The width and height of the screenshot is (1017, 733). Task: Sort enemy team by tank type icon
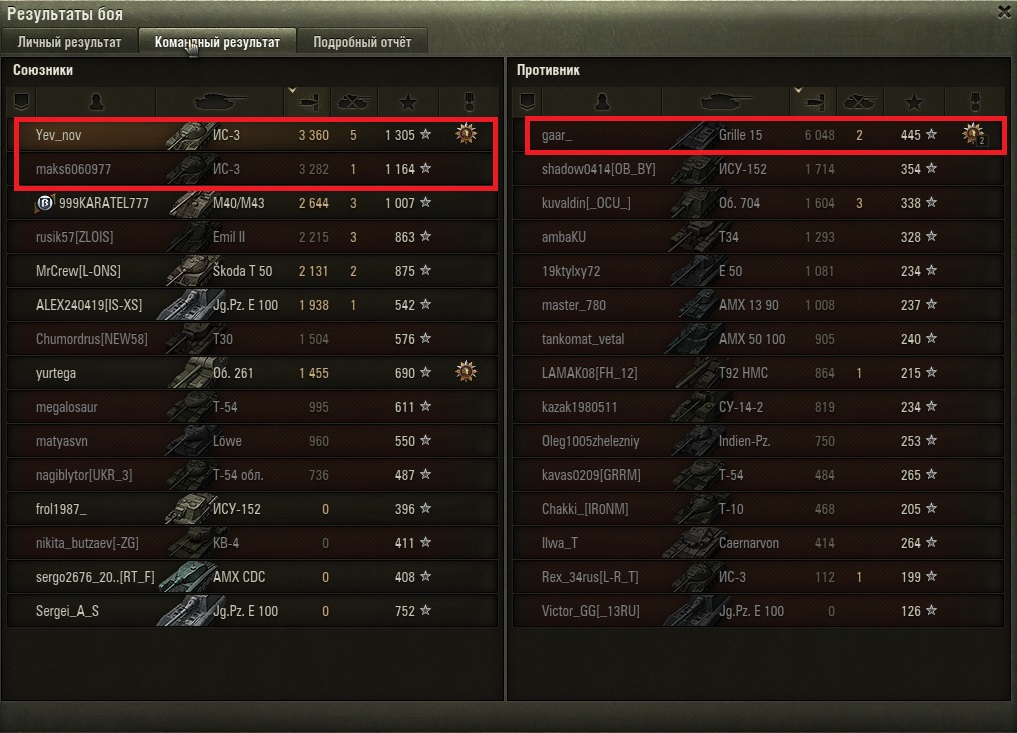coord(726,102)
